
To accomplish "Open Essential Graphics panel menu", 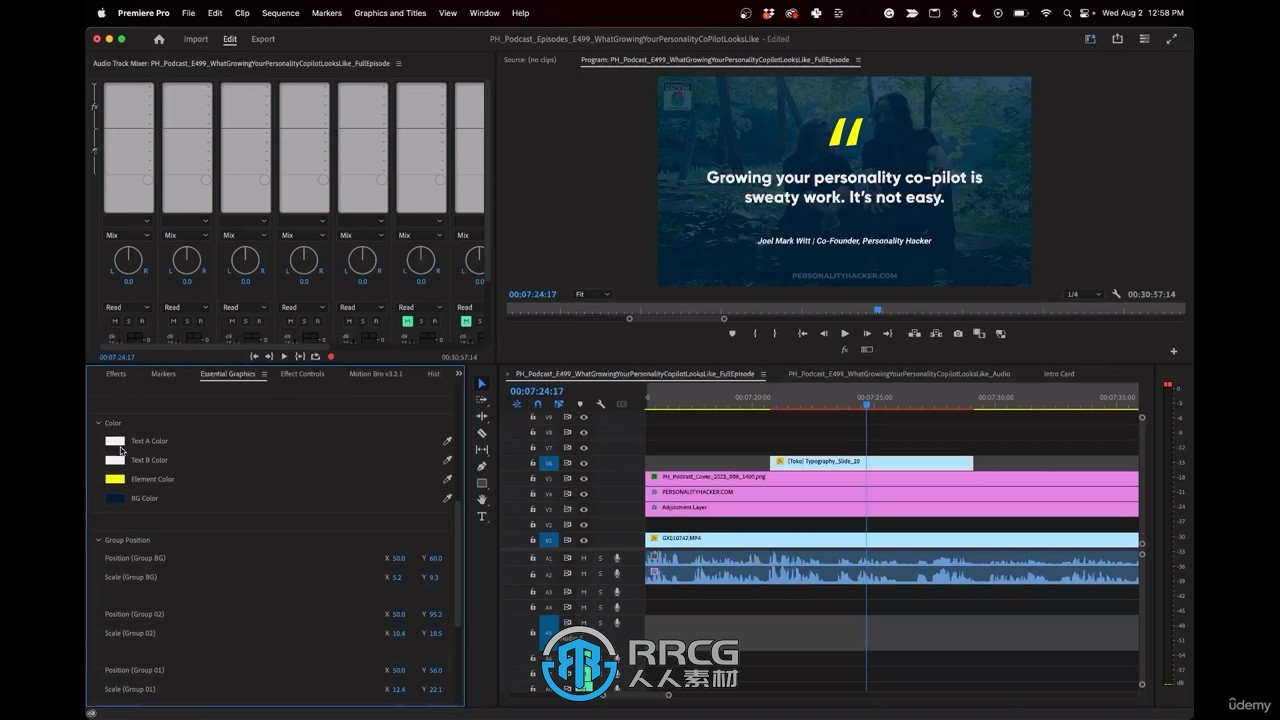I will (x=264, y=374).
